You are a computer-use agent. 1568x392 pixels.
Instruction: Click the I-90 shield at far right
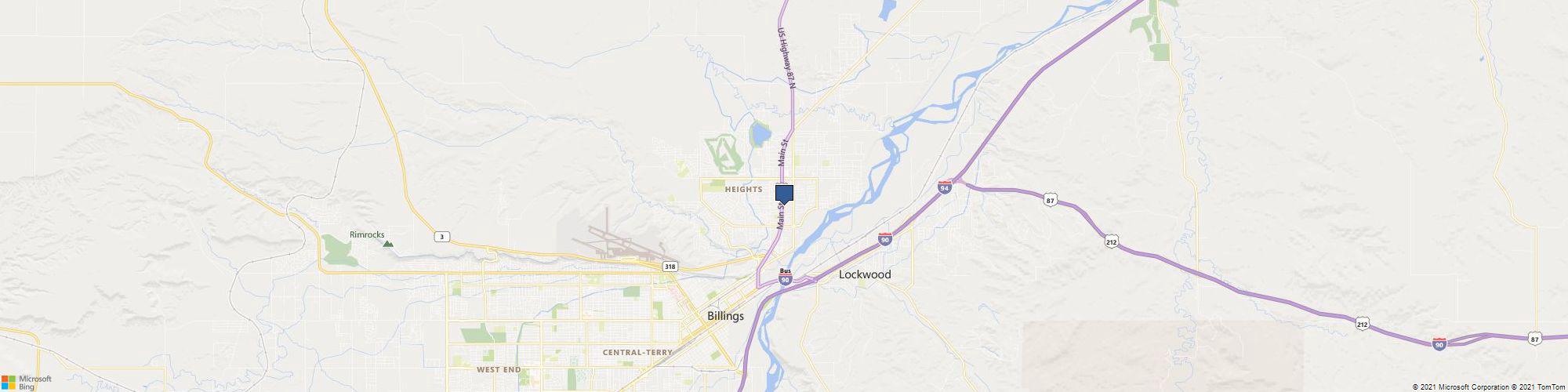[x=1439, y=344]
